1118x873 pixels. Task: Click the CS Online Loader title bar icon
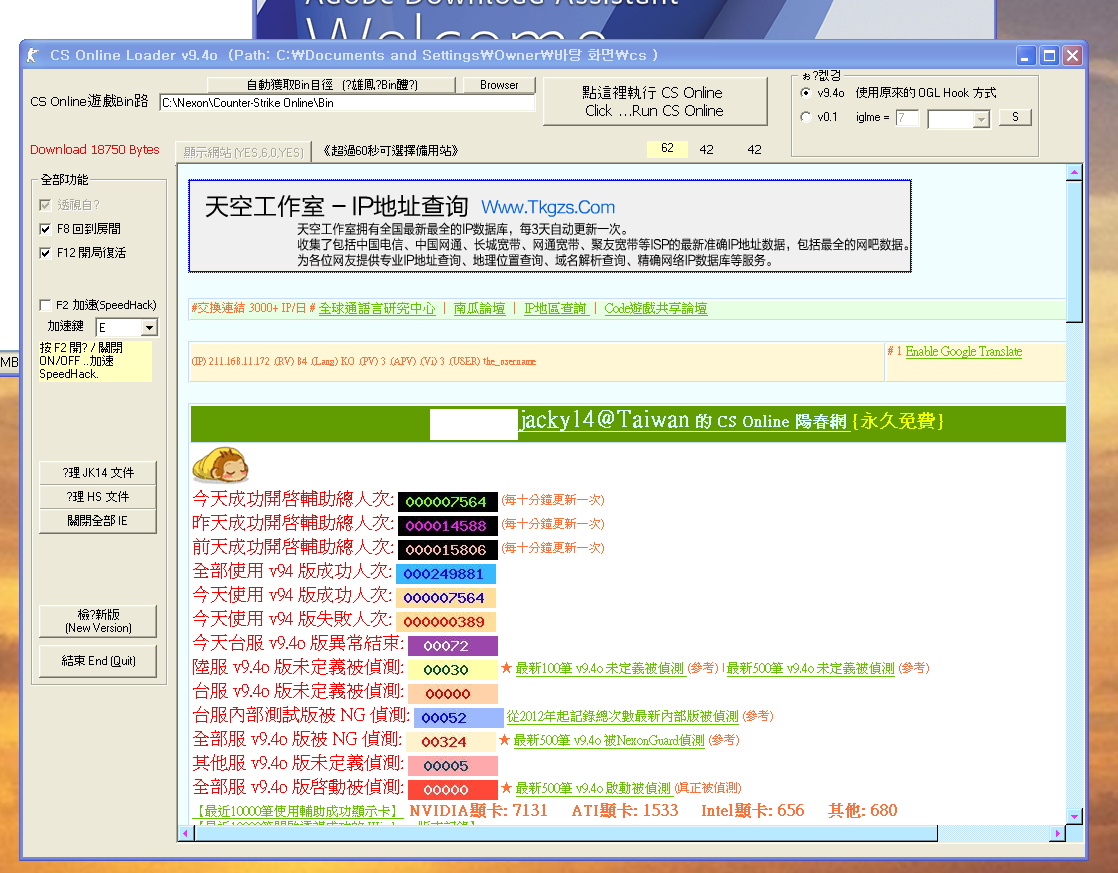33,55
